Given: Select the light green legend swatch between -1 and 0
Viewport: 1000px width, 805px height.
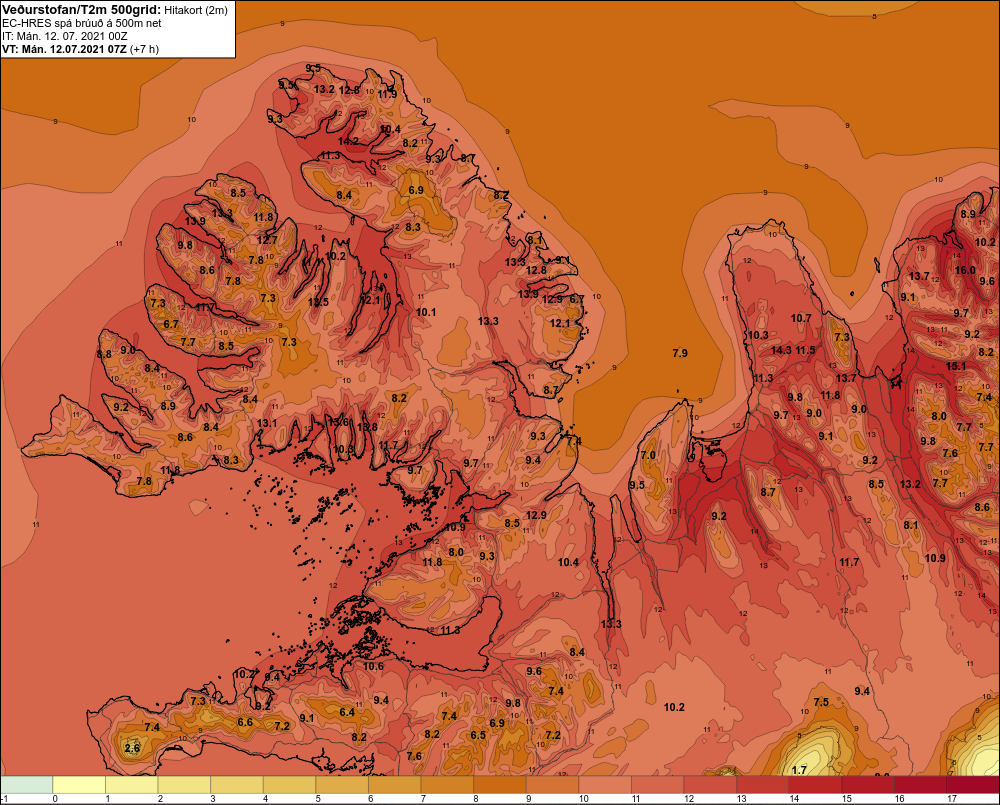Looking at the screenshot, I should (x=27, y=785).
